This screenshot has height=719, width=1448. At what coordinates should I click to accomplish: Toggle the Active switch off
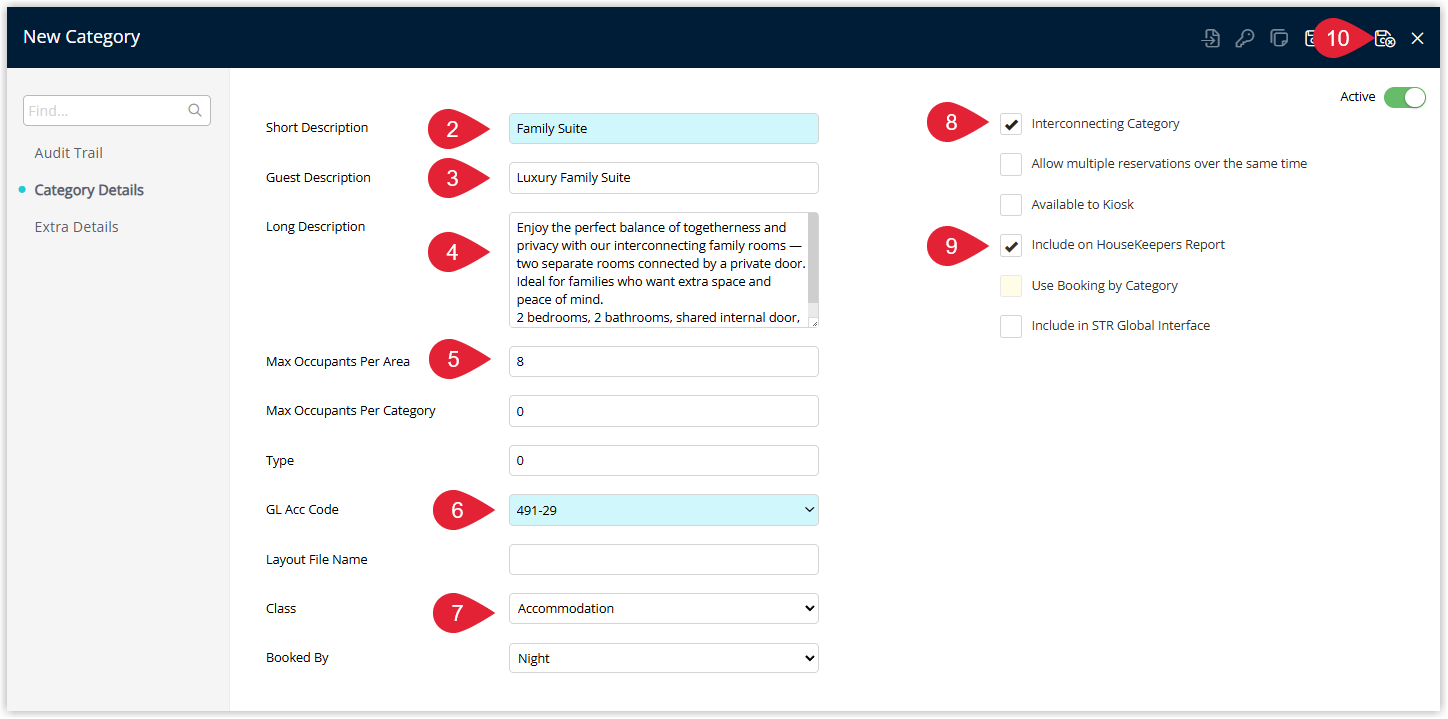pyautogui.click(x=1405, y=97)
